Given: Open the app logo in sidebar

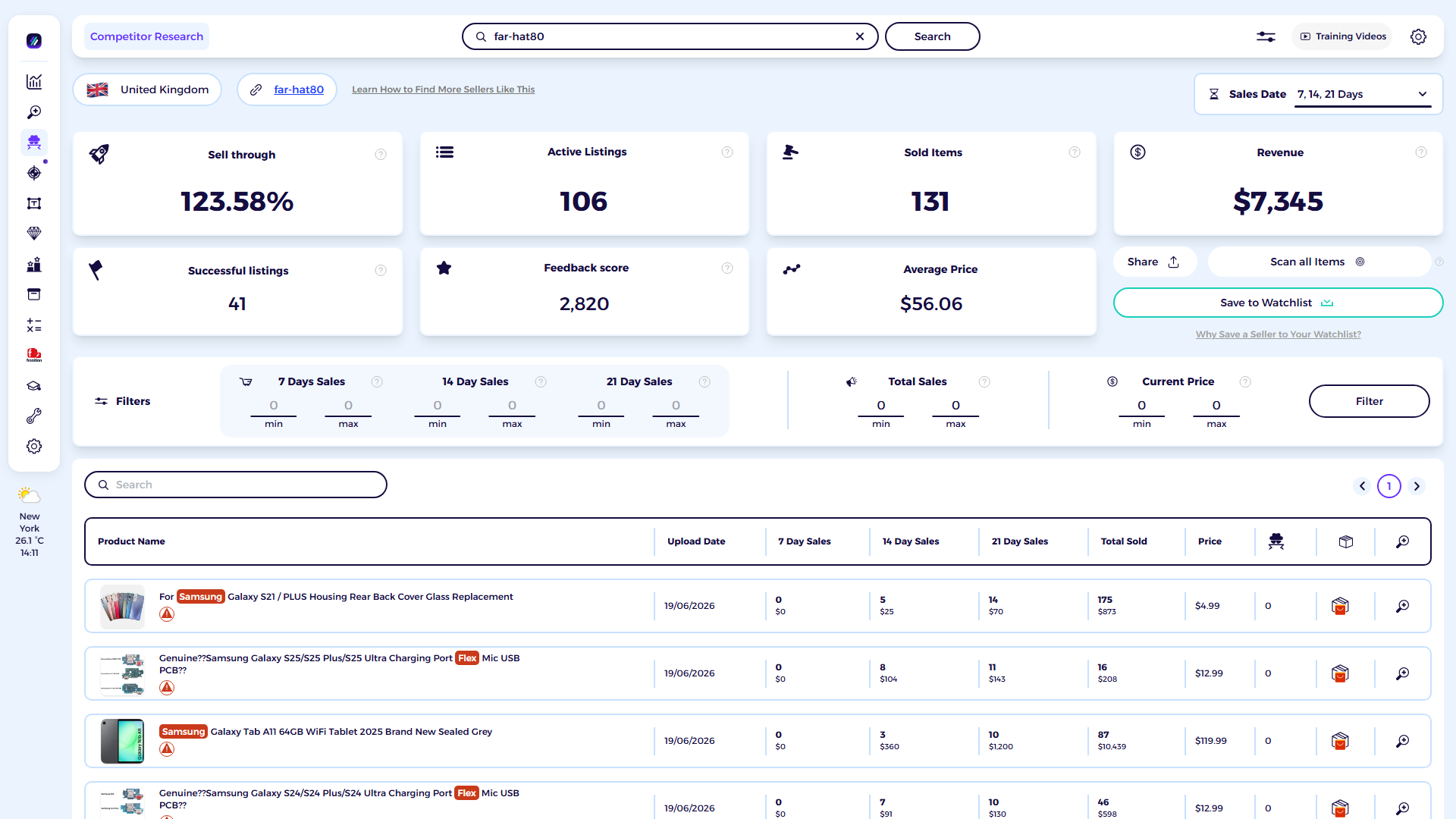Looking at the screenshot, I should coord(34,41).
